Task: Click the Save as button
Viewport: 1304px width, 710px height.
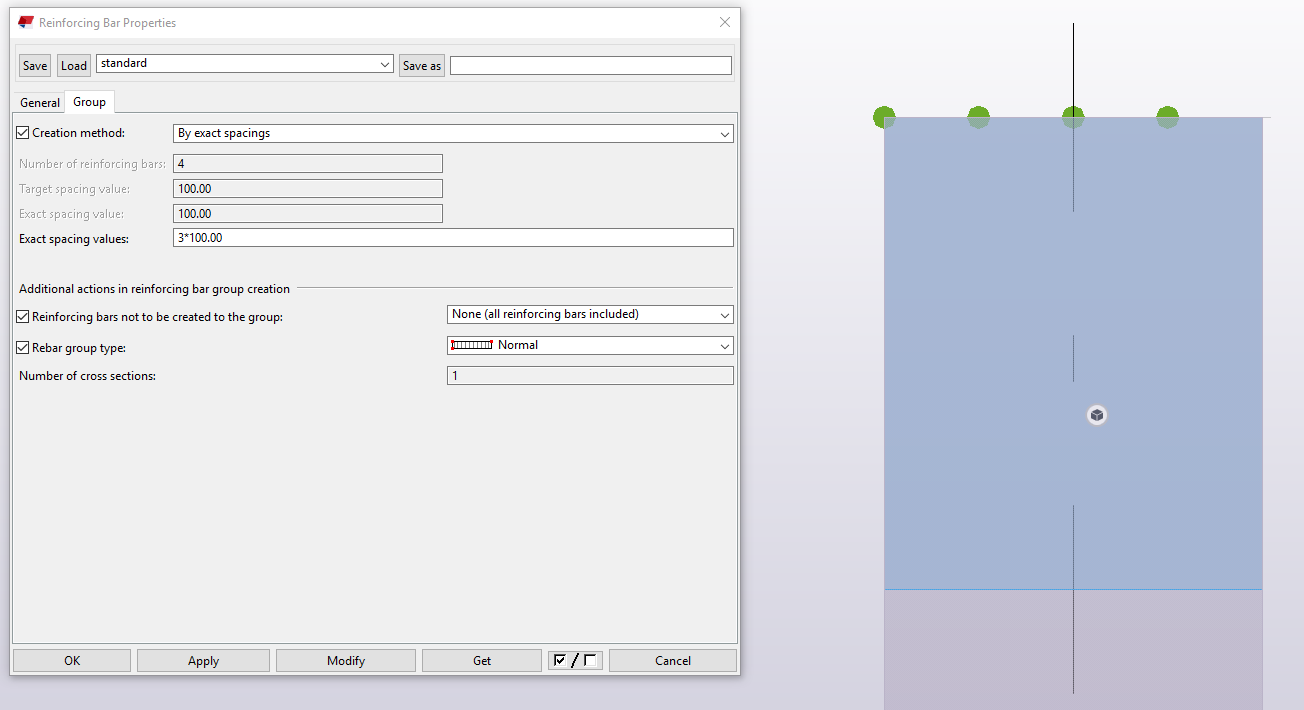Action: 422,66
